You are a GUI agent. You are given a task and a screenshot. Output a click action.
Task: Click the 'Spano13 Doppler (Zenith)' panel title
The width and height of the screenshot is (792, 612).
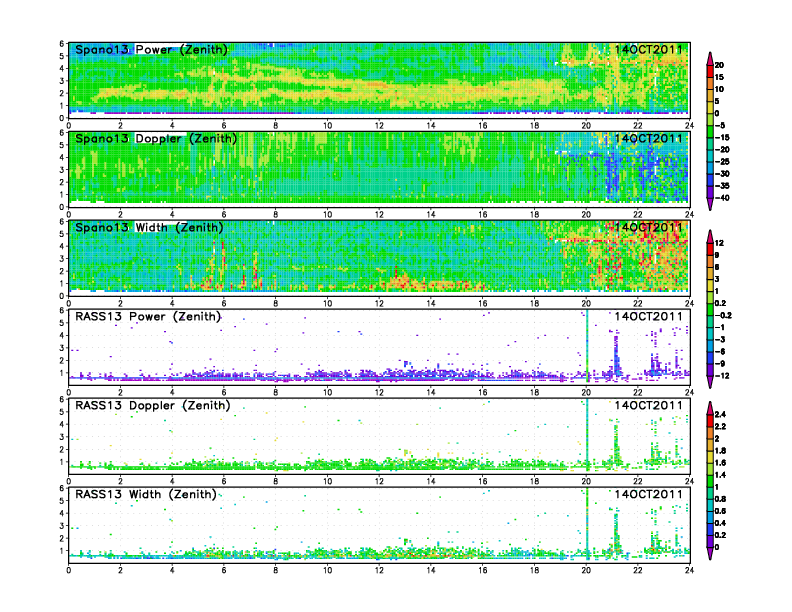[156, 139]
